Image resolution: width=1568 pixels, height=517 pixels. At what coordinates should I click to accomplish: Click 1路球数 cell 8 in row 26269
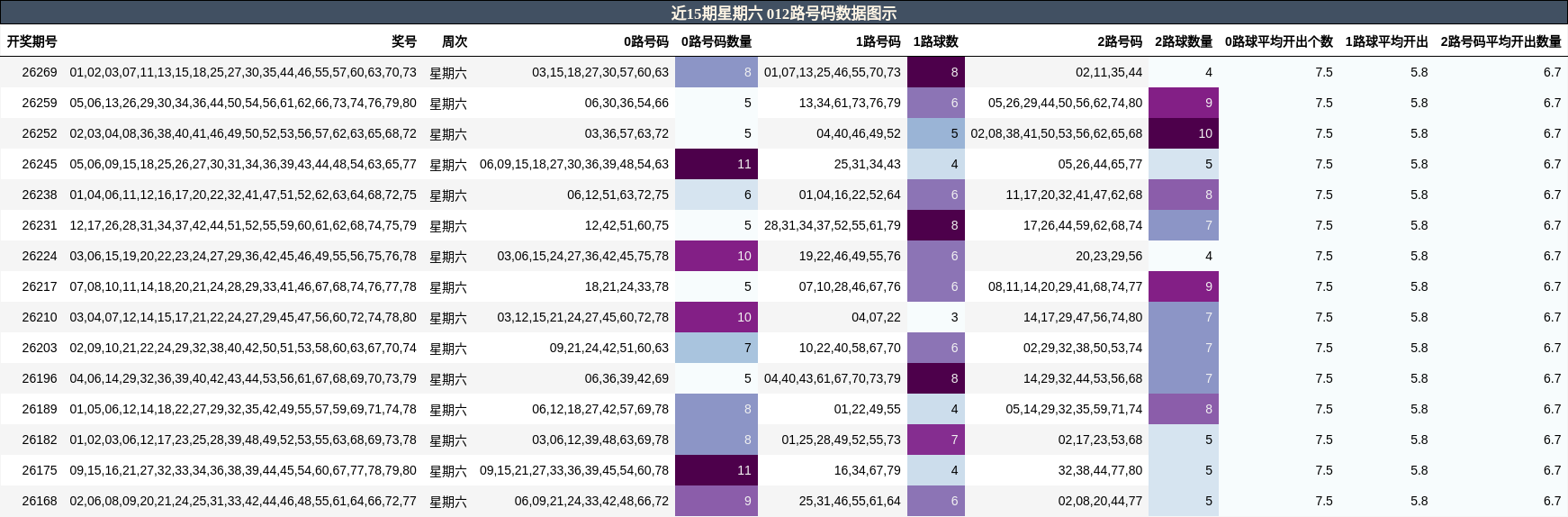(x=936, y=72)
